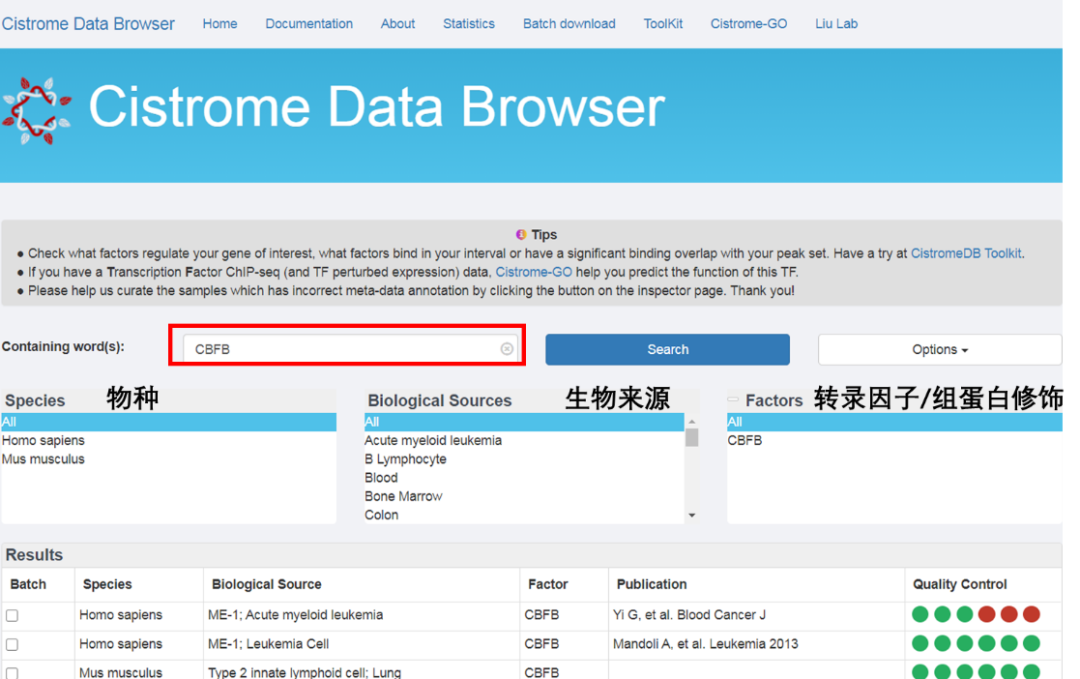
Task: Open the Documentation page
Action: [x=309, y=23]
